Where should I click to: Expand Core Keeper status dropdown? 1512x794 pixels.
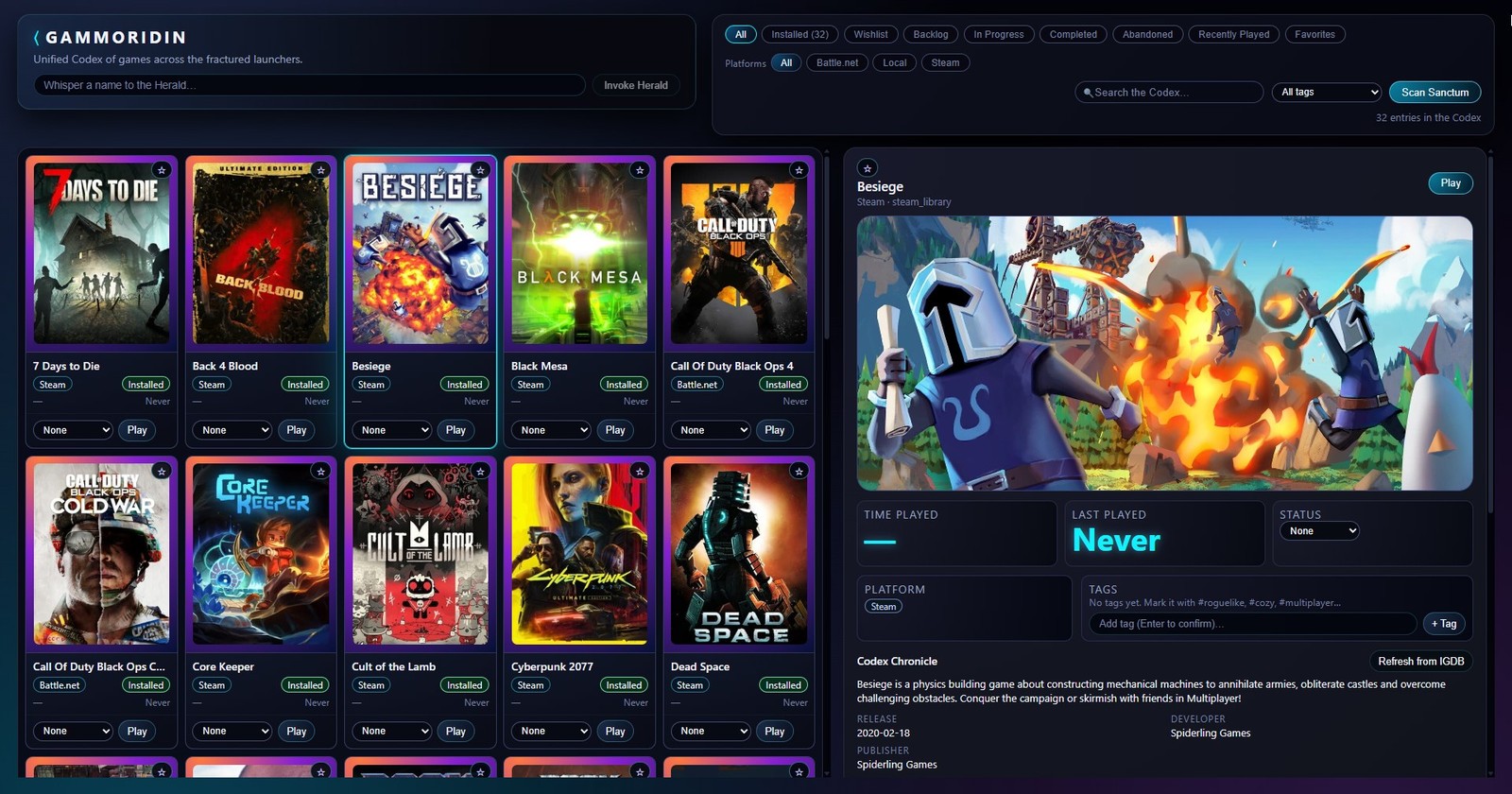[233, 731]
